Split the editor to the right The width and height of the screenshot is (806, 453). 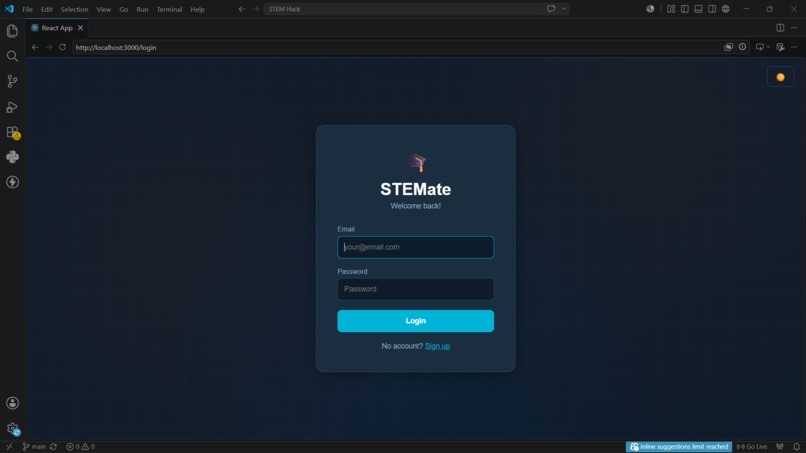(780, 28)
